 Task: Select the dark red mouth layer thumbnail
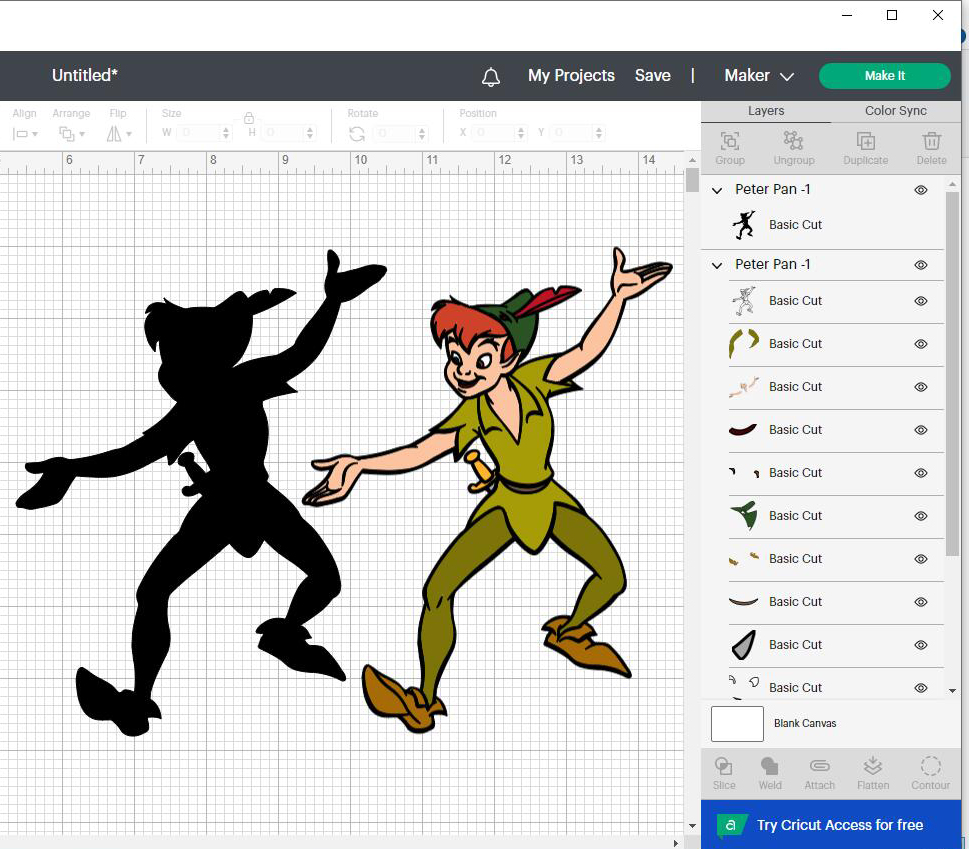[743, 430]
